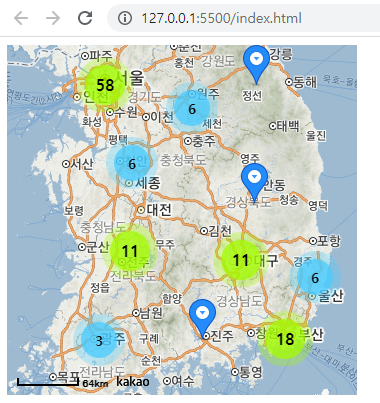The height and width of the screenshot is (403, 380).
Task: Click the 보령 town label
Action: [73, 211]
